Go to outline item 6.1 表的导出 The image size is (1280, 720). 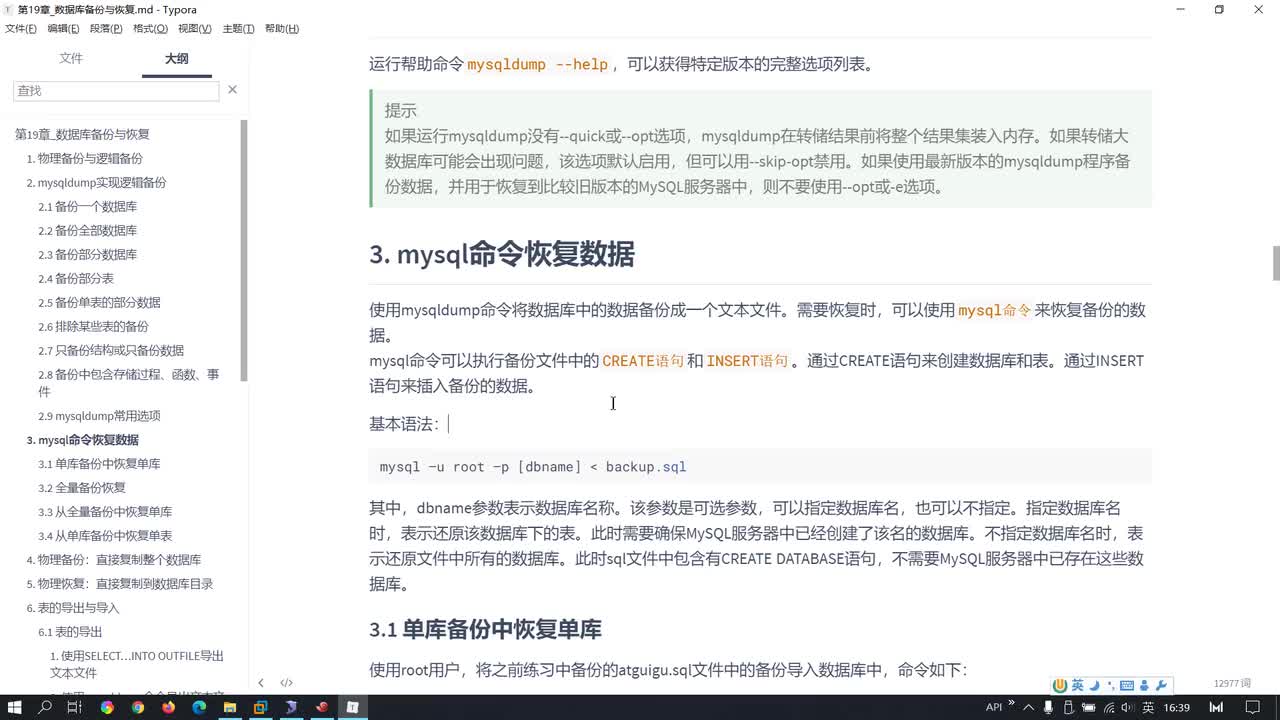(x=70, y=631)
